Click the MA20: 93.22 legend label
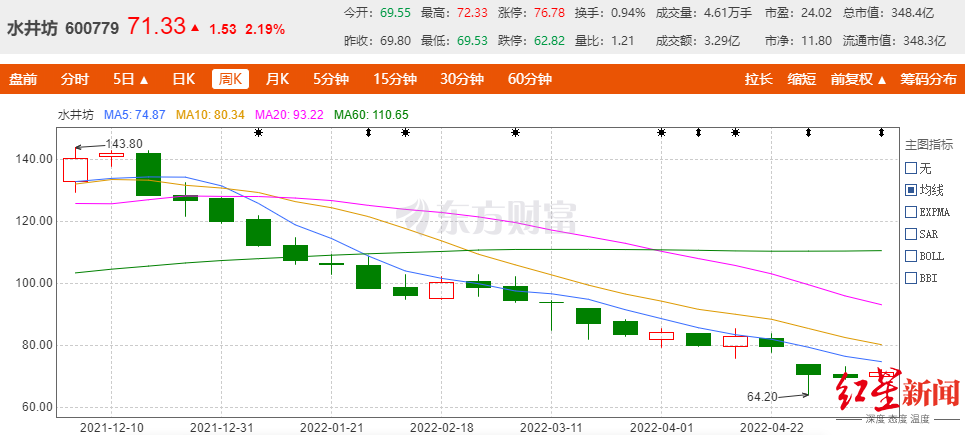 (290, 114)
